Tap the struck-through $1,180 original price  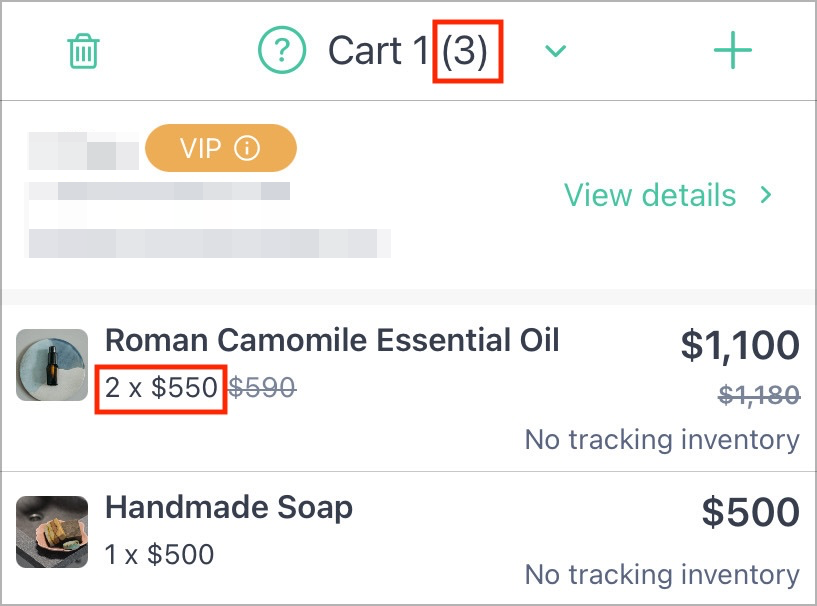point(759,395)
